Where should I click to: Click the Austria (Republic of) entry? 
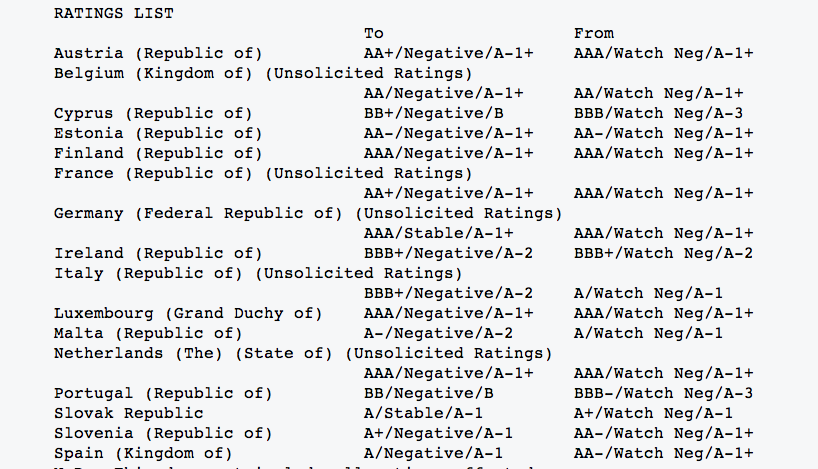158,54
